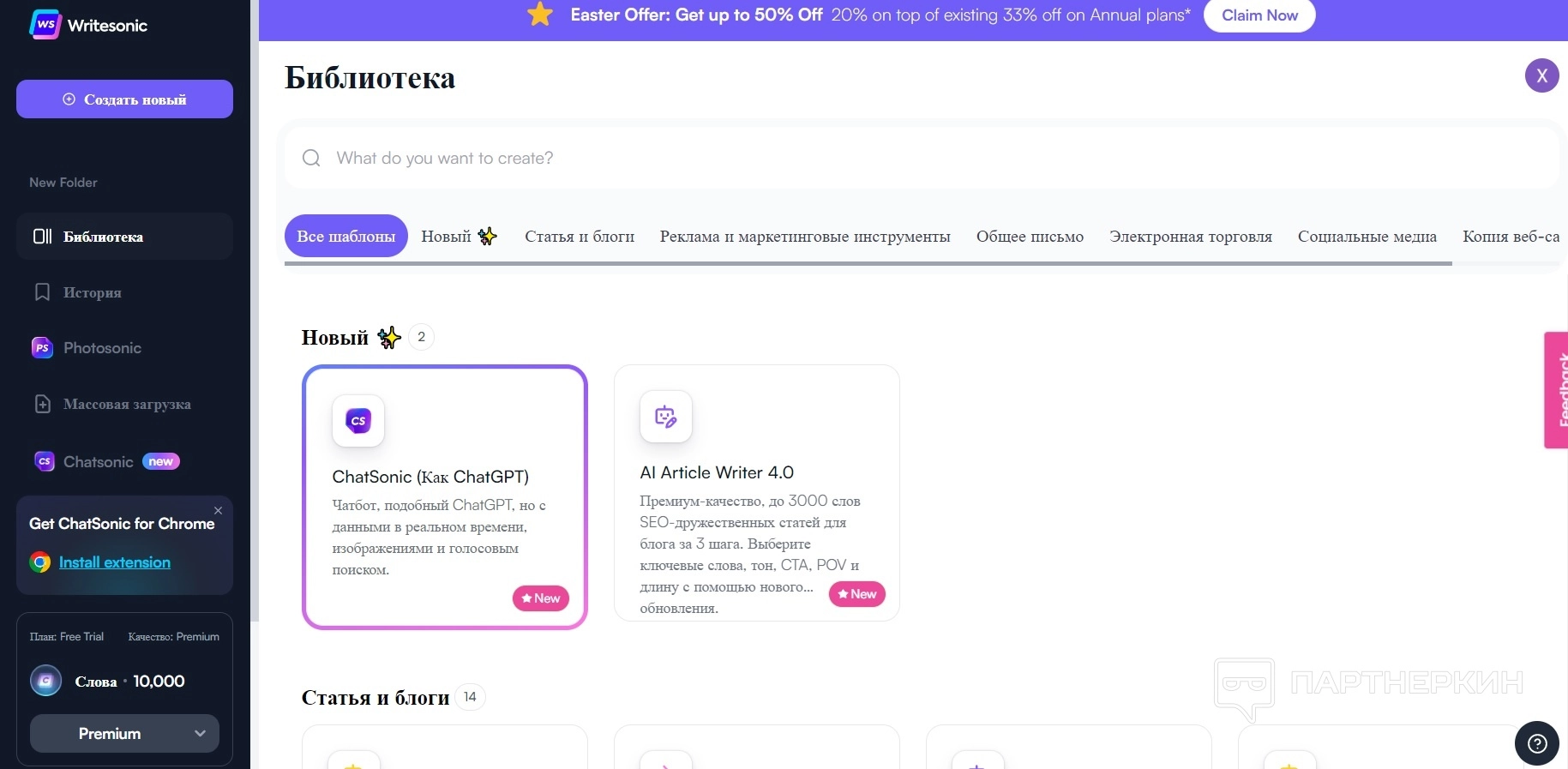Click the sparkle icon beside Новый heading
The image size is (1568, 769).
tap(389, 338)
